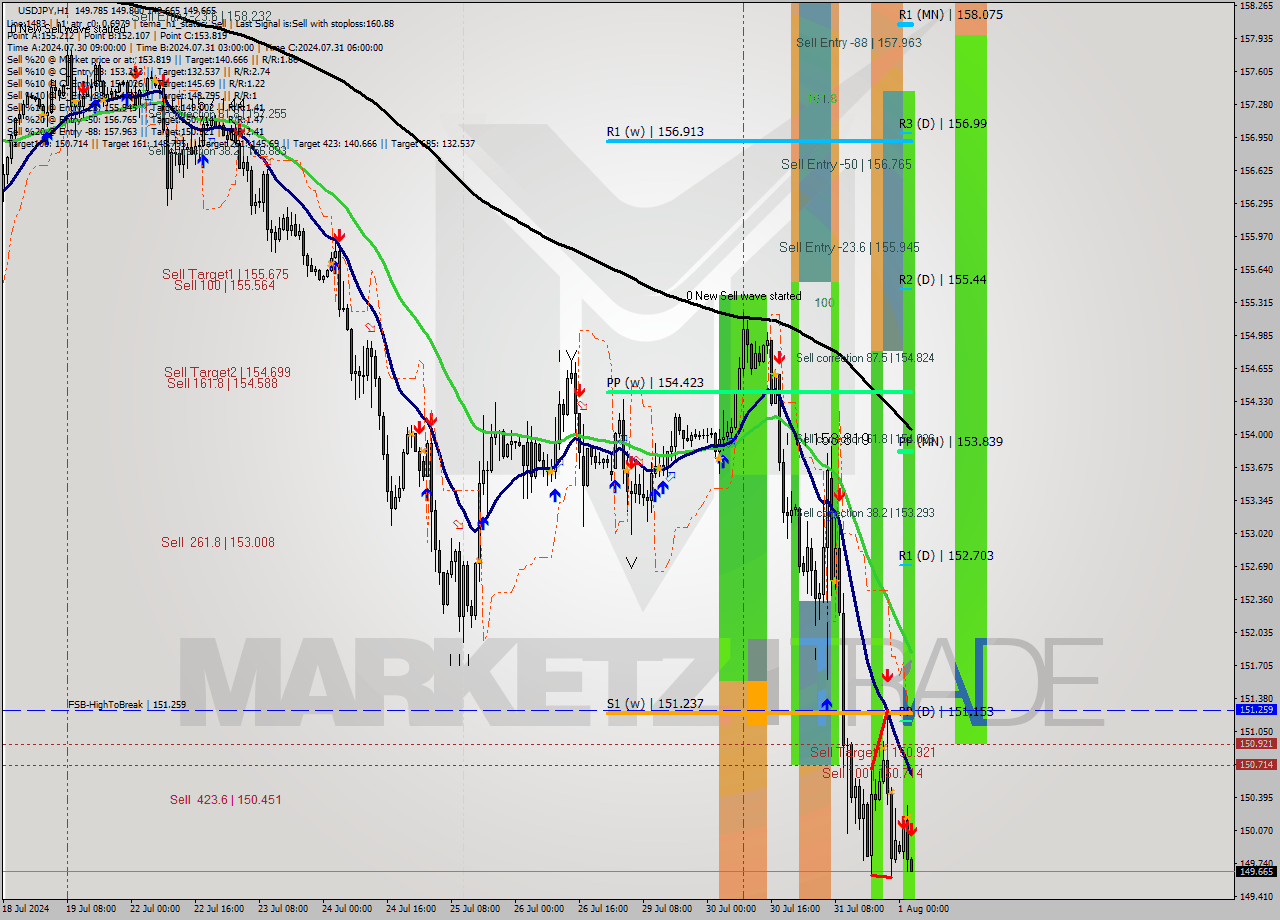Click the blue 151.259 price tag on axis
The height and width of the screenshot is (920, 1280).
[x=1256, y=710]
